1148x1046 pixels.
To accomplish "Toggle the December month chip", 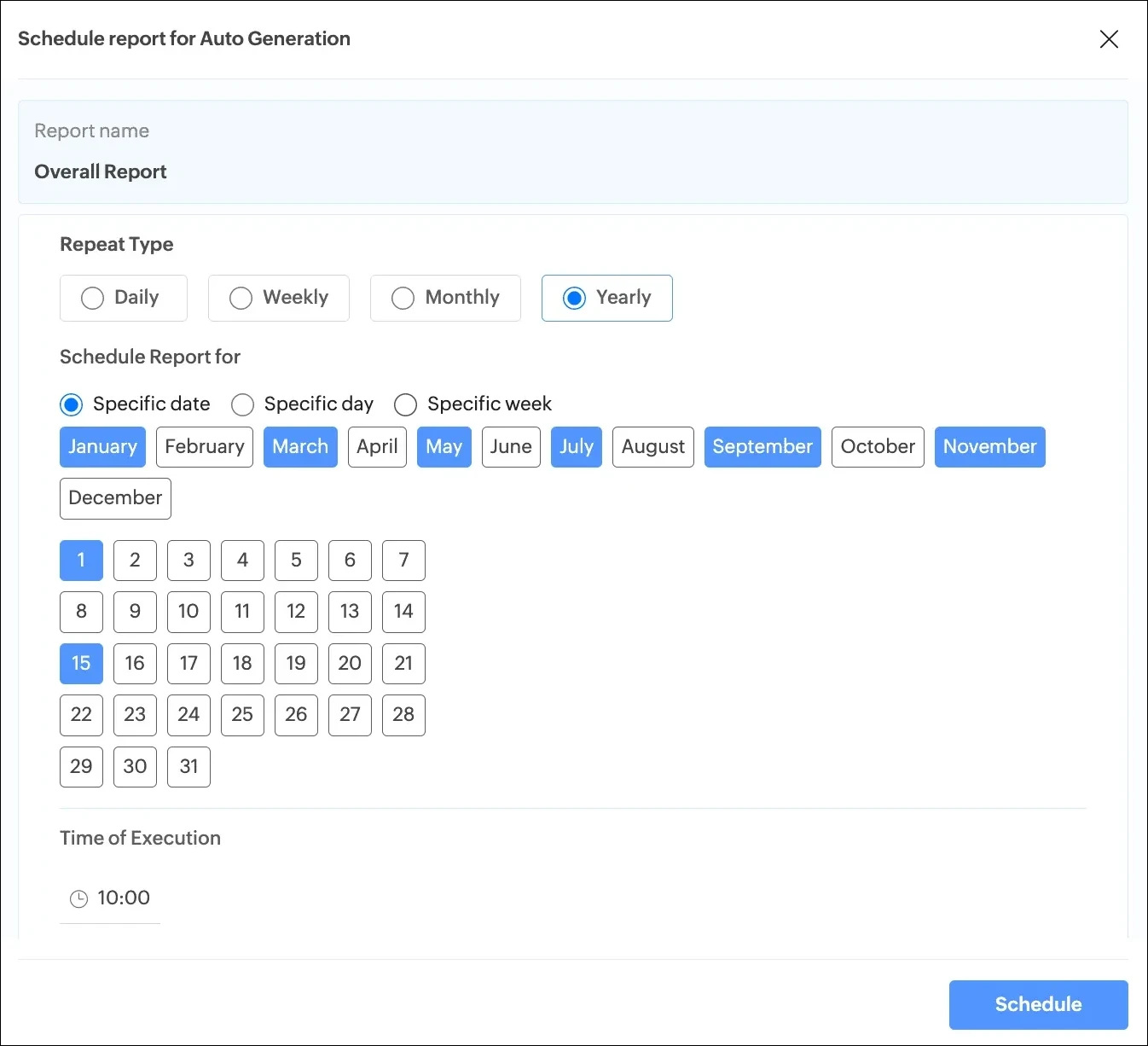I will (115, 498).
